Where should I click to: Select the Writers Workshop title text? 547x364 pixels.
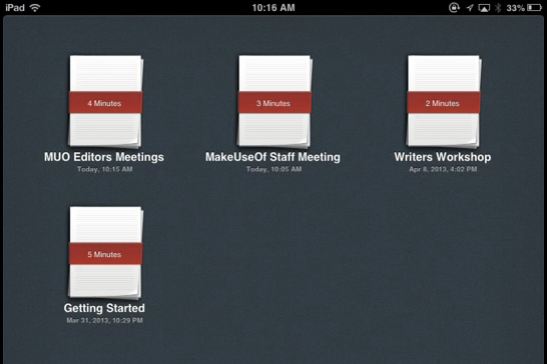click(443, 157)
